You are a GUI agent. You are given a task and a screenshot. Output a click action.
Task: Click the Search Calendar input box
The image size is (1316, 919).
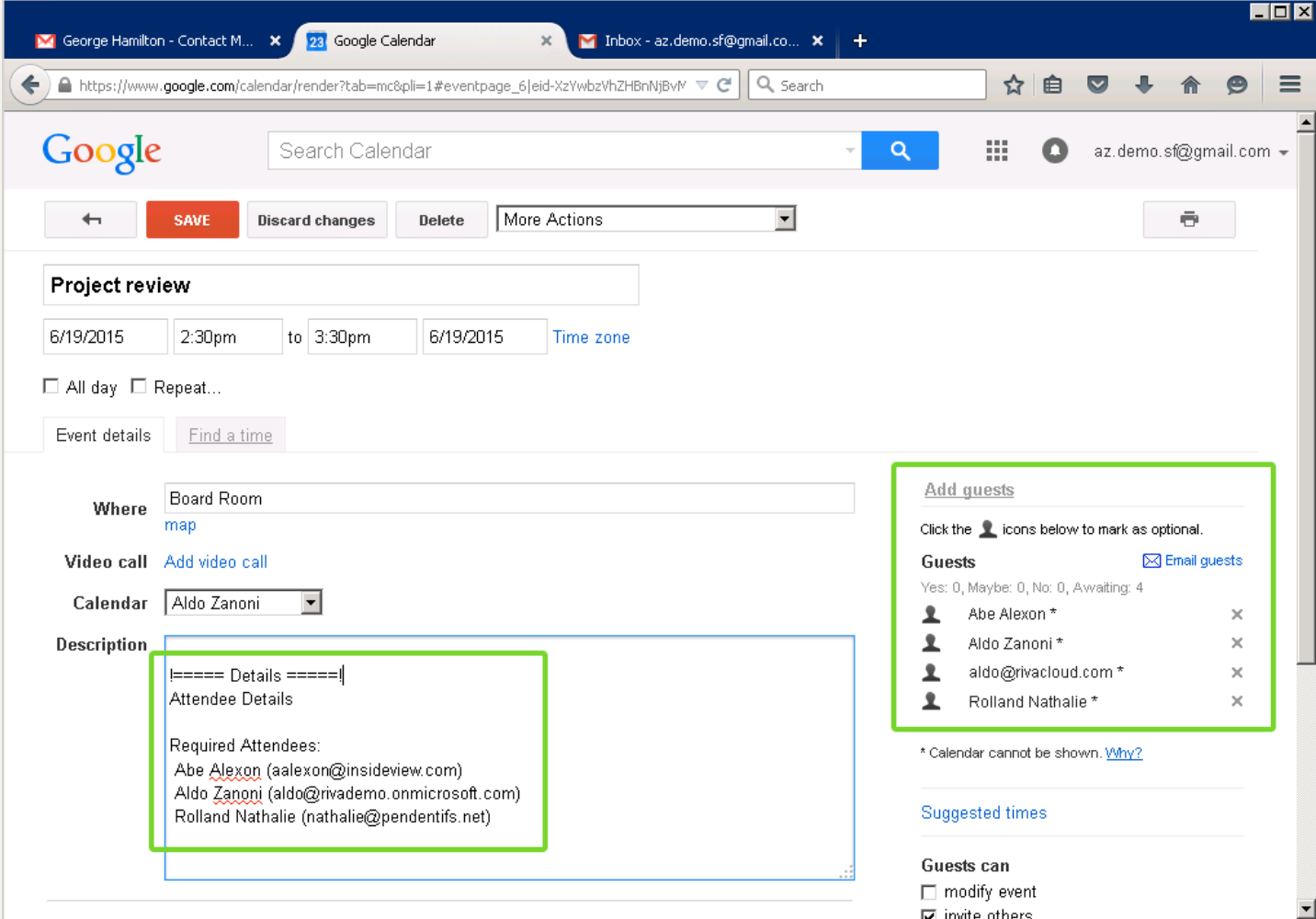pos(564,151)
